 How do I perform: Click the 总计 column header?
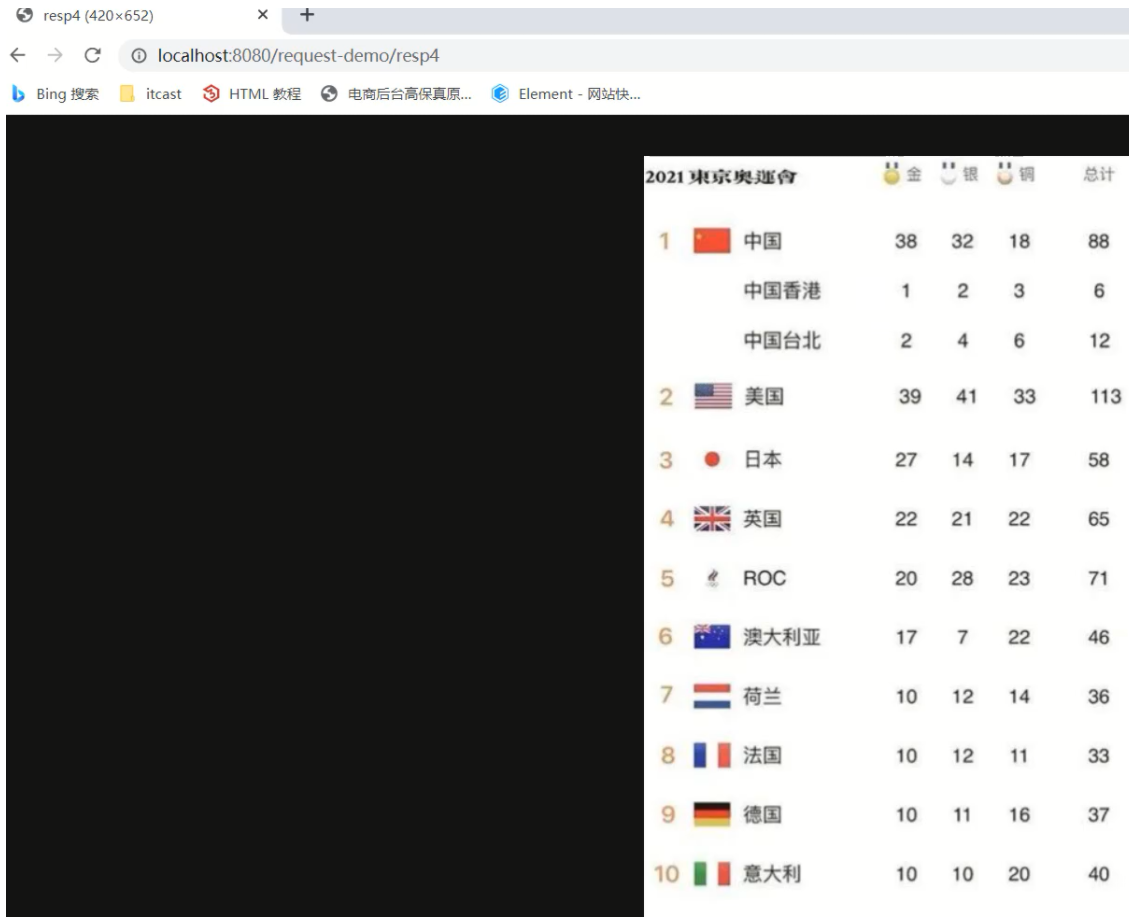click(x=1099, y=174)
